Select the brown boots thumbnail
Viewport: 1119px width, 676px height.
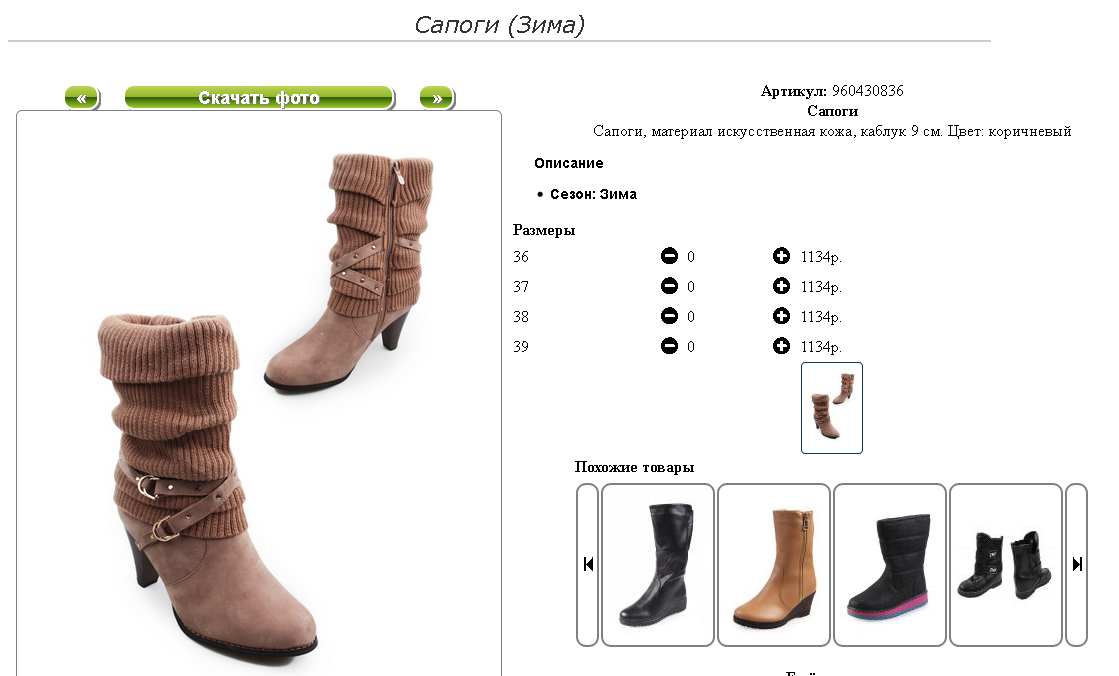click(x=831, y=408)
